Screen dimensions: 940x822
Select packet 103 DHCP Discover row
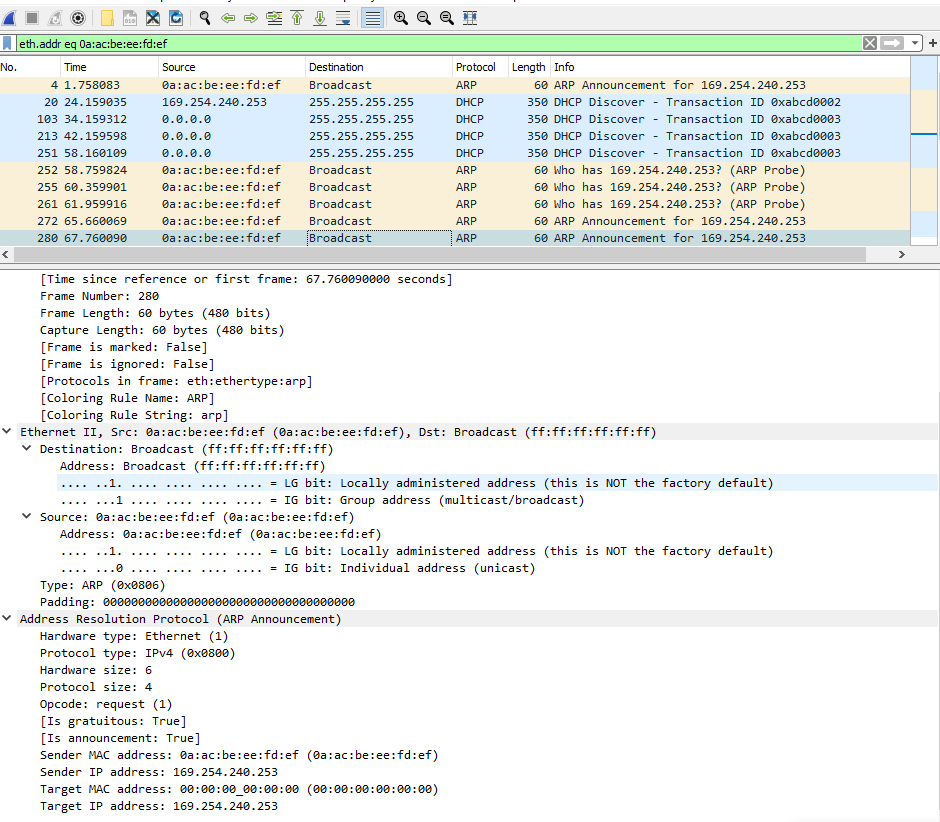click(400, 119)
